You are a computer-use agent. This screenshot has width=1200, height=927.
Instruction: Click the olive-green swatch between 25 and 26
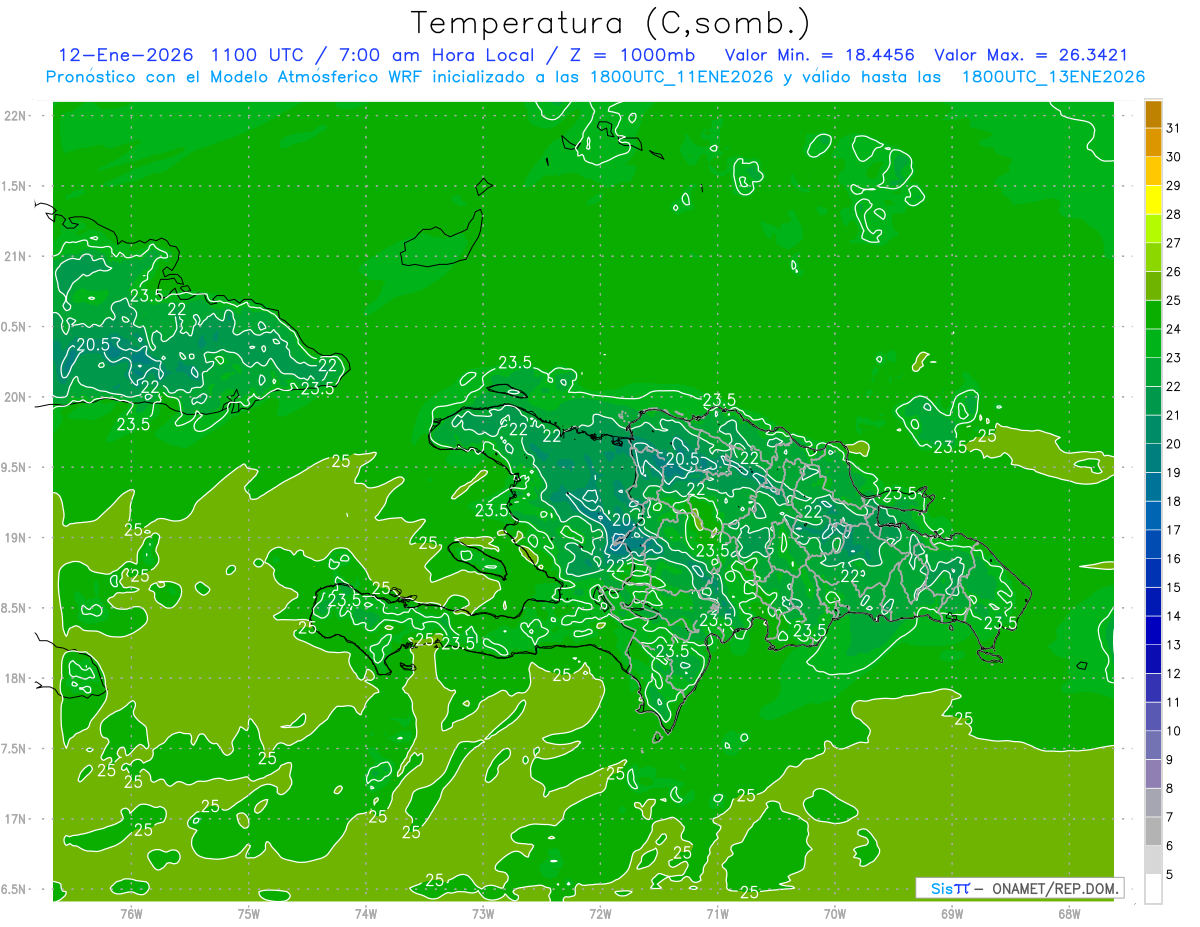tap(1153, 286)
